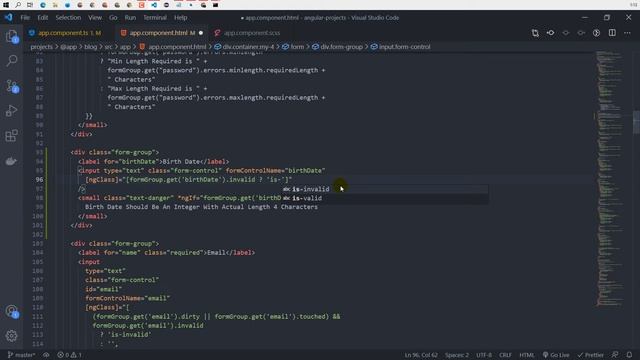Open the Search view in activity bar

pos(12,61)
